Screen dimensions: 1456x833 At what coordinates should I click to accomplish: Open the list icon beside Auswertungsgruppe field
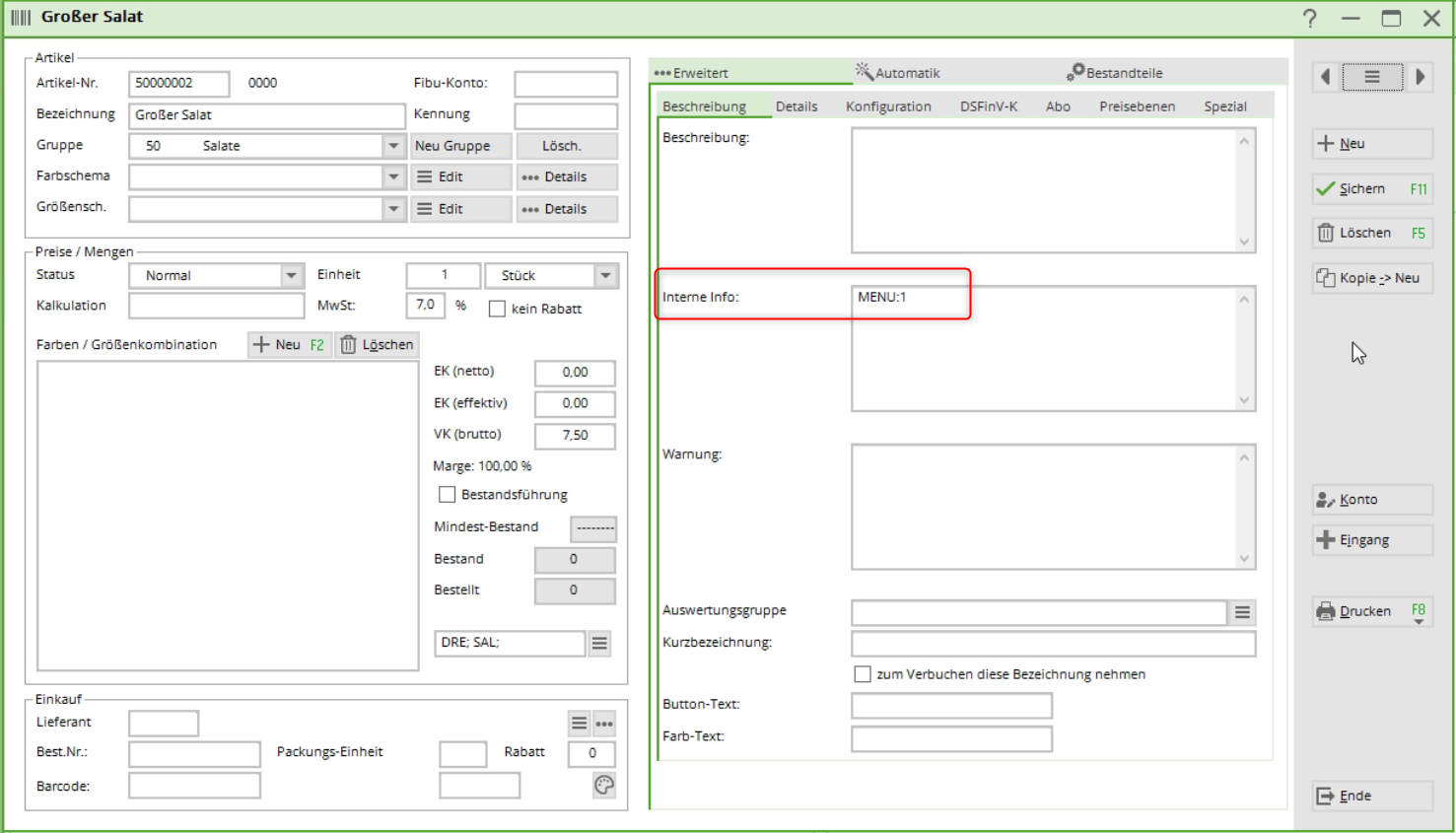click(x=1242, y=613)
